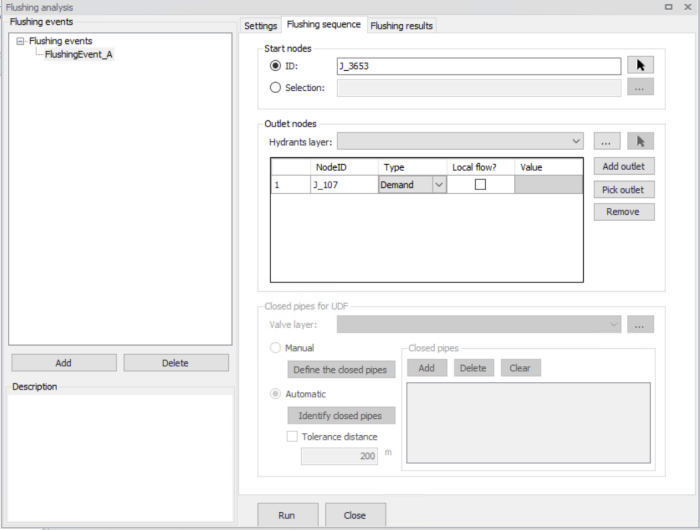Screen dimensions: 700x530
Task: Select row number 1 in the outlet table
Action: pyautogui.click(x=291, y=185)
